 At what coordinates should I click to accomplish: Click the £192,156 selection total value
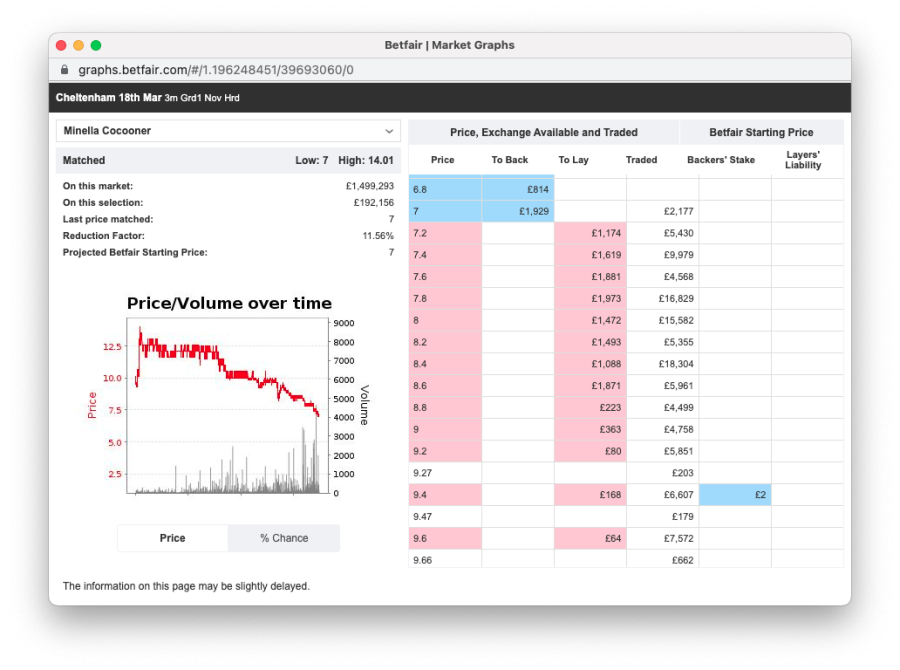374,203
